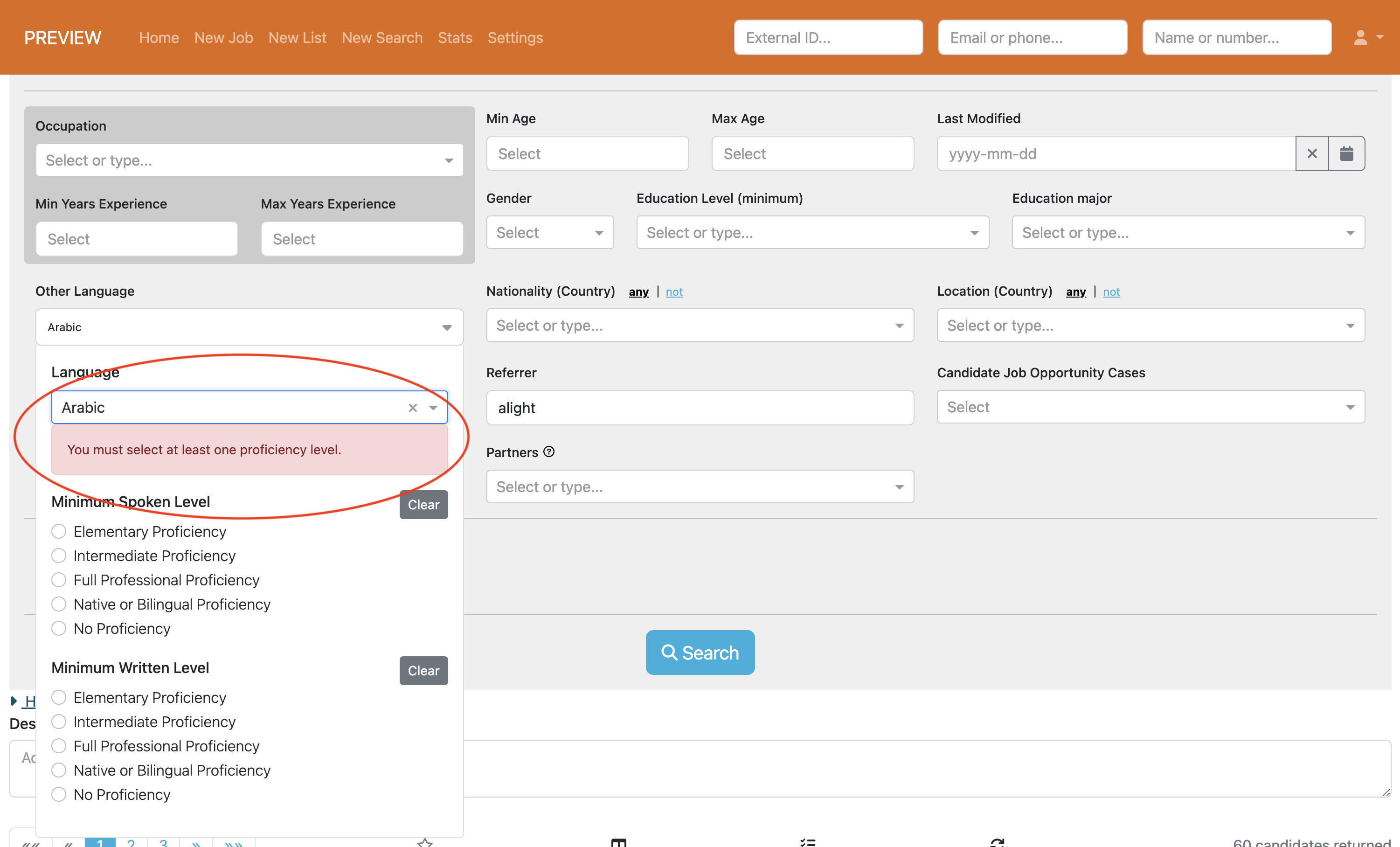The width and height of the screenshot is (1400, 847).
Task: Open the calendar picker for Last Modified
Action: point(1346,153)
